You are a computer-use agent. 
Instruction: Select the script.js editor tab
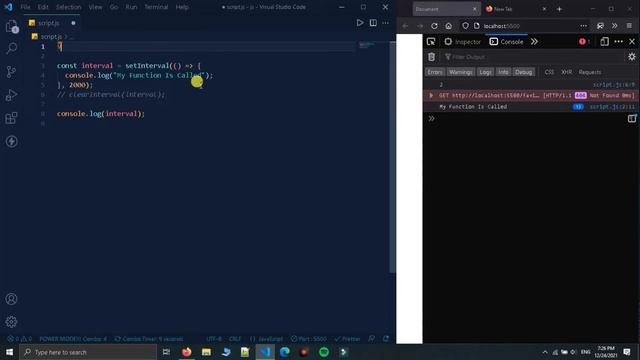(x=52, y=23)
